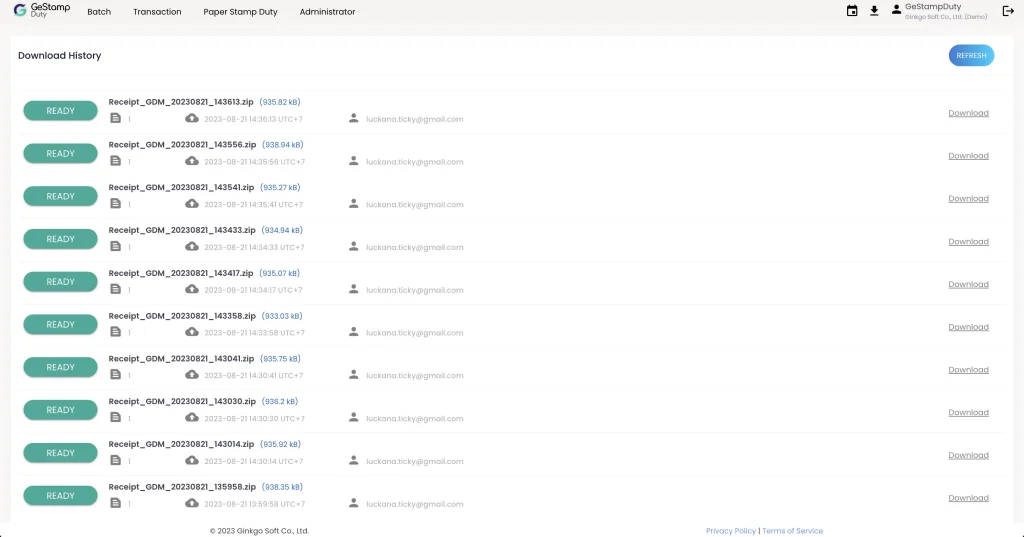The image size is (1024, 537).
Task: Click the download icon in top bar
Action: [x=874, y=11]
